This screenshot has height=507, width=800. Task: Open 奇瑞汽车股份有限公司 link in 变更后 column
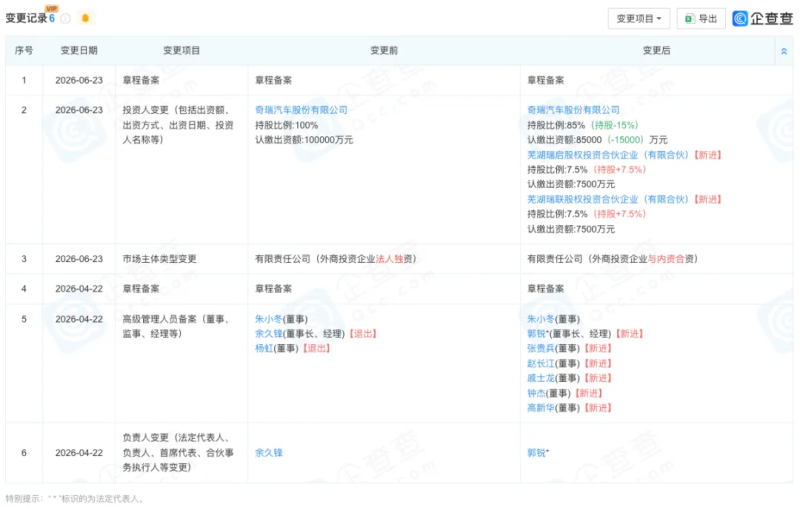[573, 110]
